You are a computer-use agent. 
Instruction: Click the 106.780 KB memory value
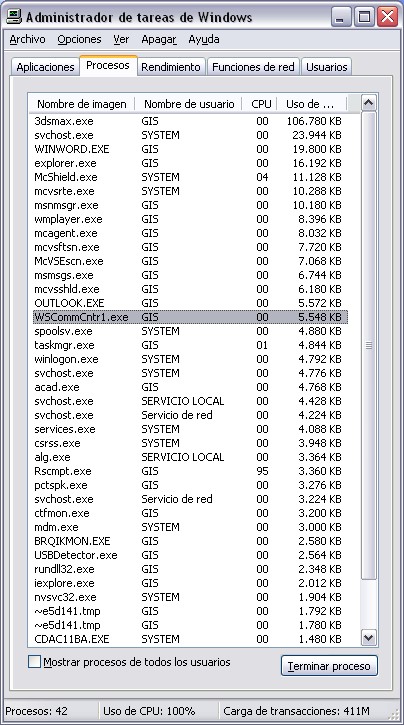(x=314, y=121)
